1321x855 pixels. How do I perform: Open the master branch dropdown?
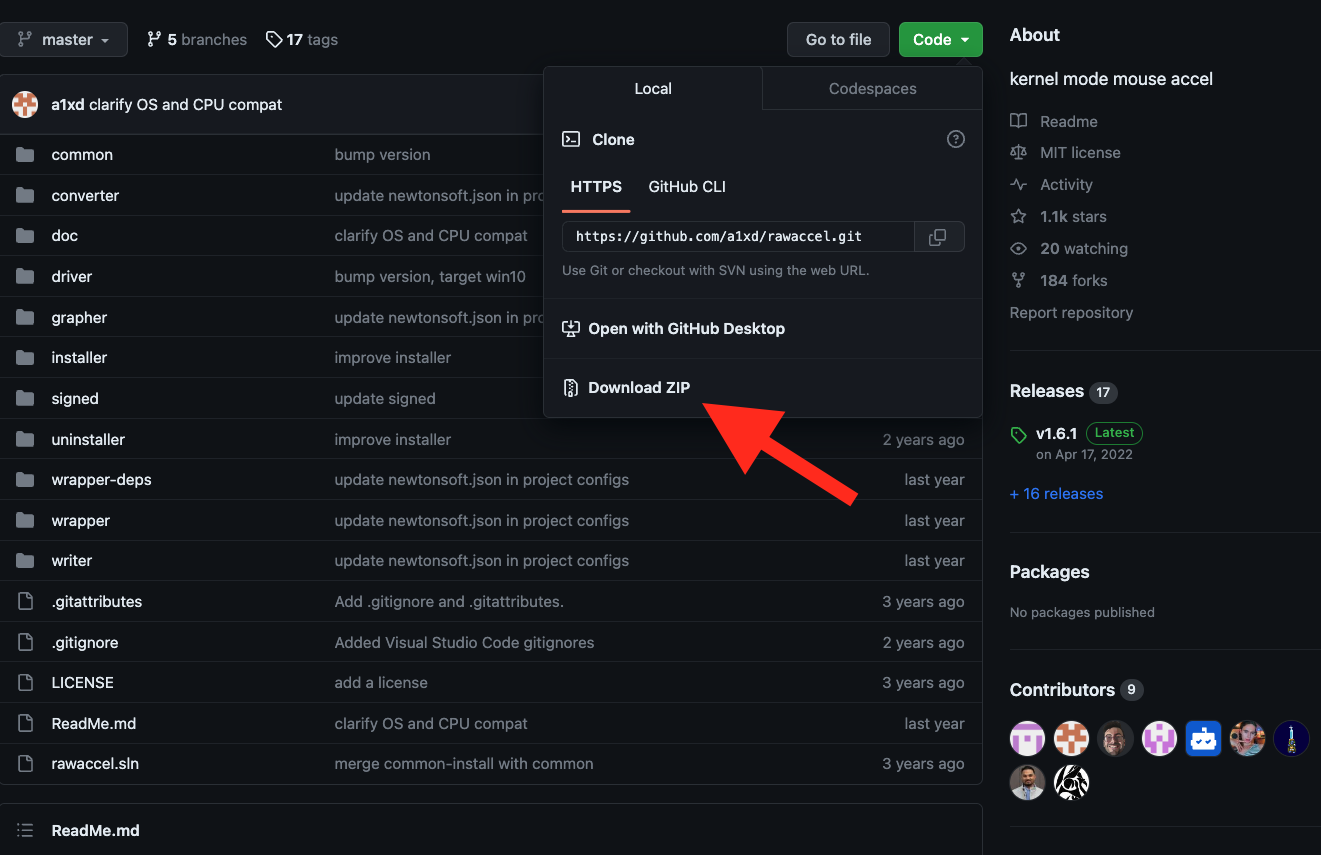click(x=64, y=40)
